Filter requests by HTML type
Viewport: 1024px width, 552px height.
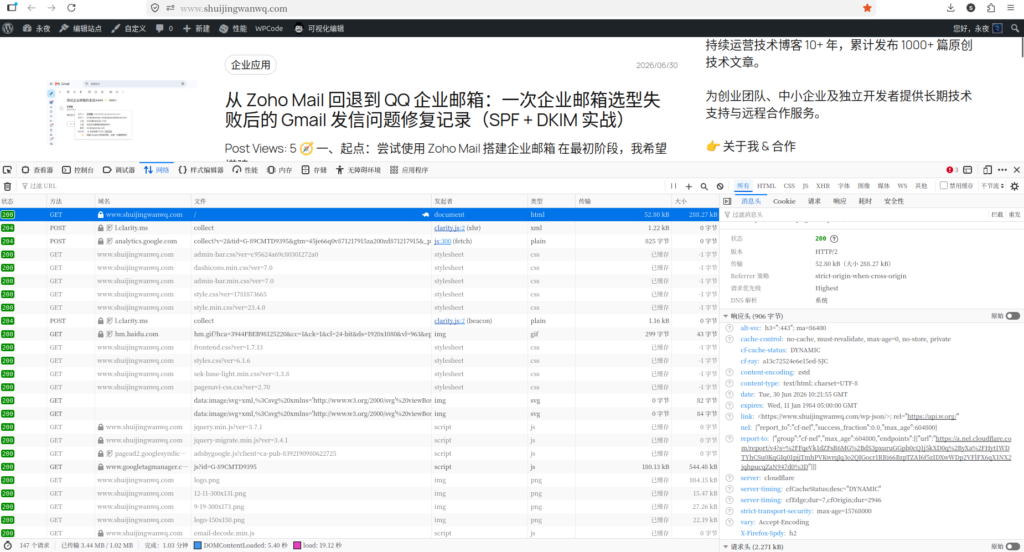coord(766,186)
